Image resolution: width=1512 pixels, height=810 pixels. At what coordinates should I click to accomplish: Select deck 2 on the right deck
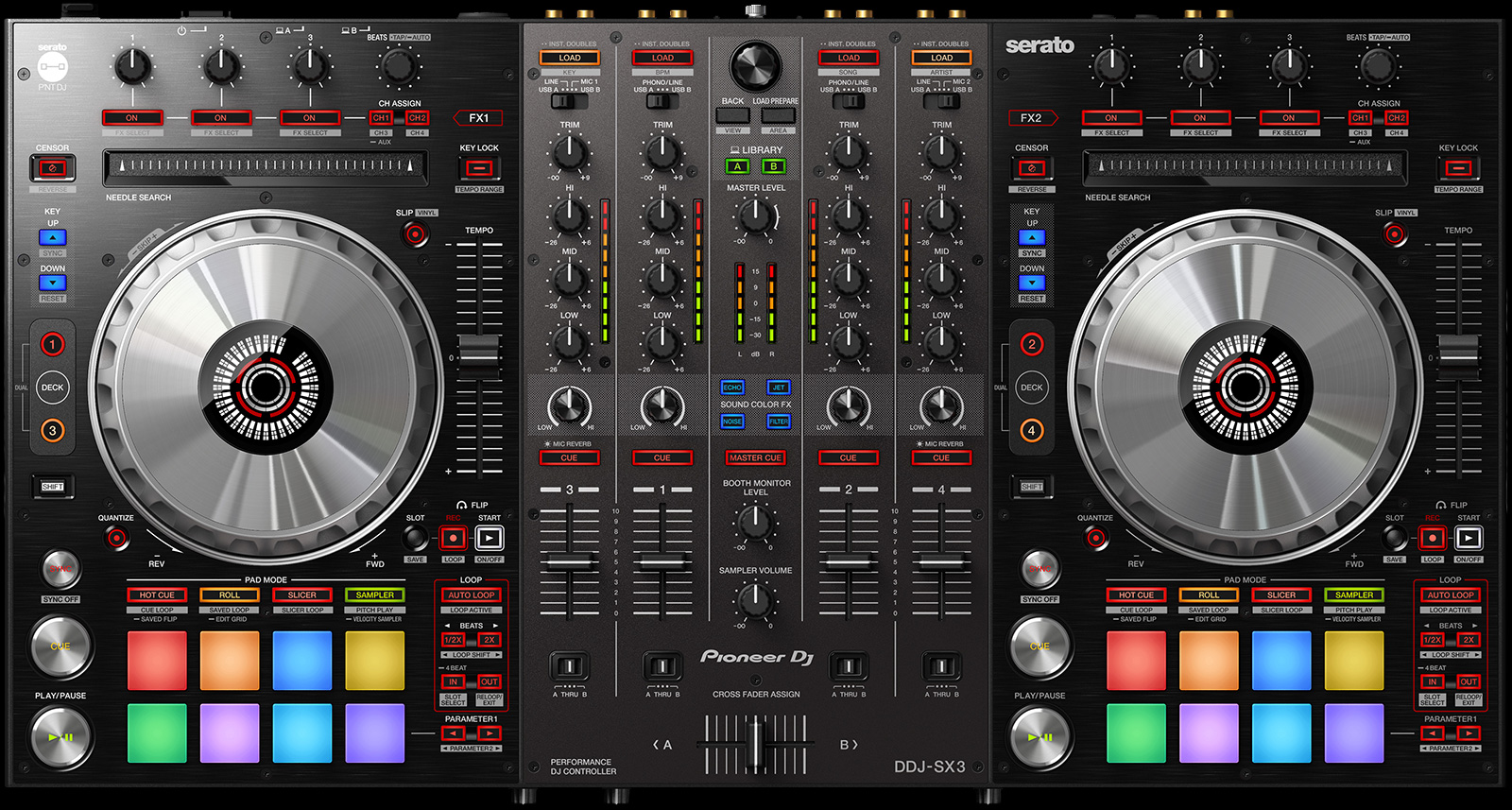[x=1032, y=345]
